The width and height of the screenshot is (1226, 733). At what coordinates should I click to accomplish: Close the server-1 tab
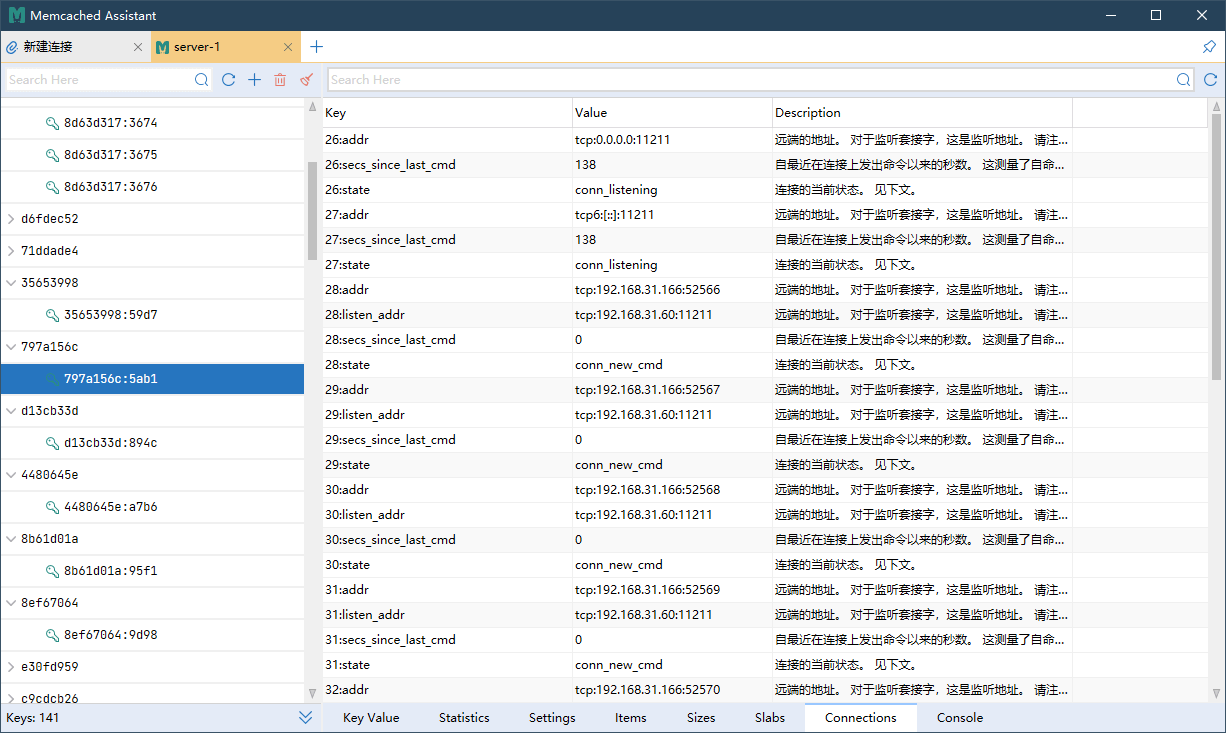[x=288, y=47]
